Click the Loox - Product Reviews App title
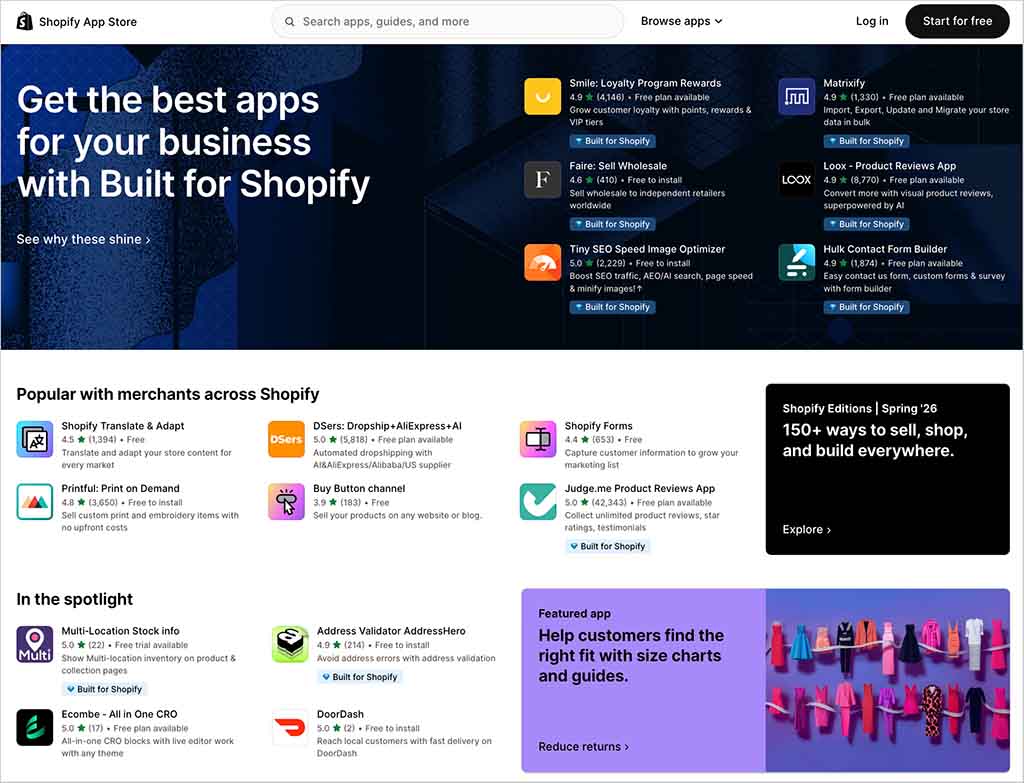 (x=889, y=166)
